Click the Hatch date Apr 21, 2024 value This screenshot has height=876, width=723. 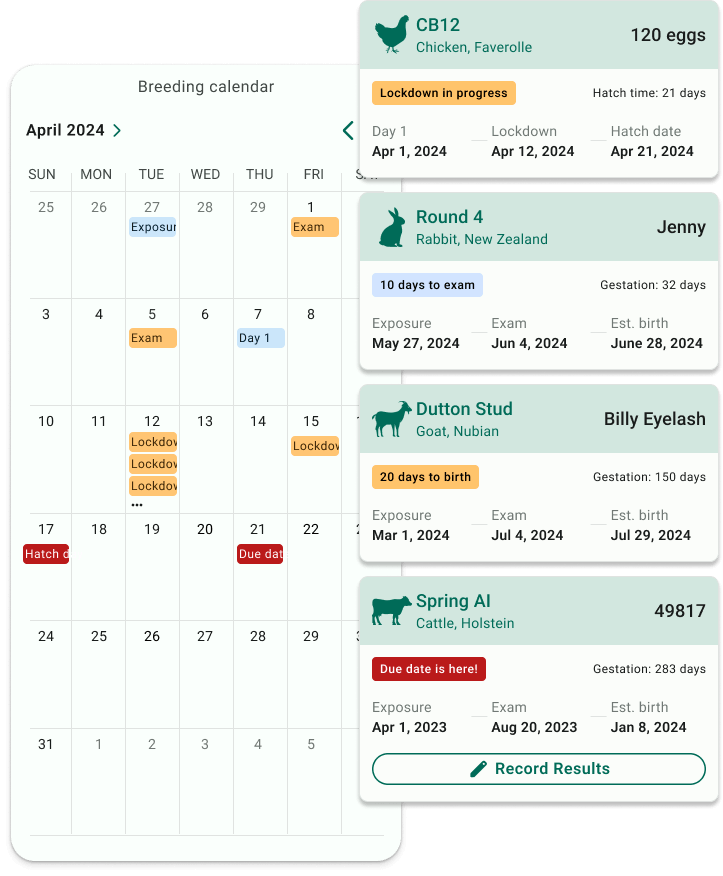[651, 151]
